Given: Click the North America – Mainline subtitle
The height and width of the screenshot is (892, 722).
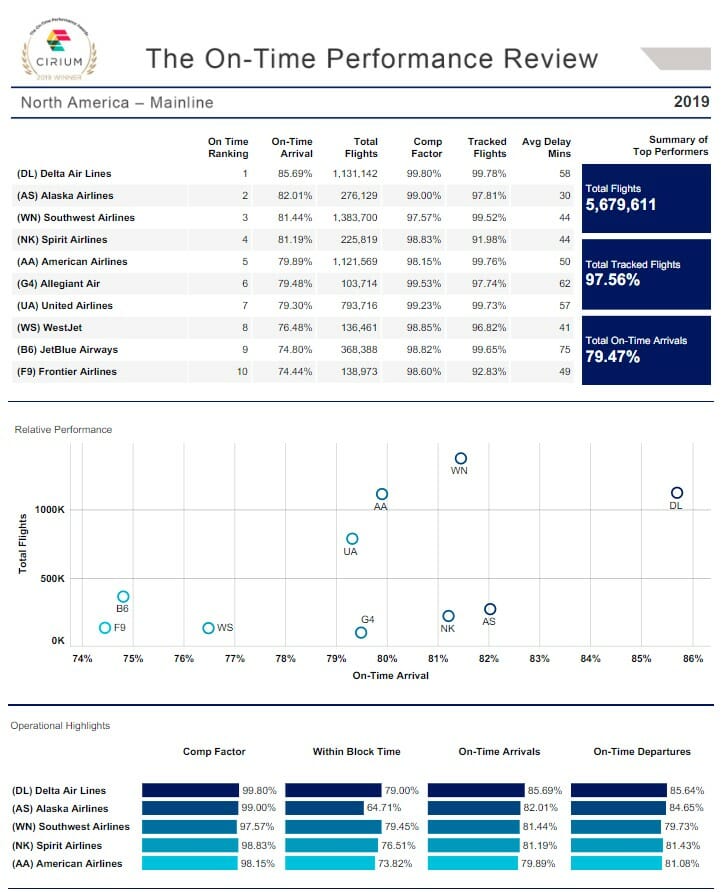Looking at the screenshot, I should pyautogui.click(x=117, y=102).
